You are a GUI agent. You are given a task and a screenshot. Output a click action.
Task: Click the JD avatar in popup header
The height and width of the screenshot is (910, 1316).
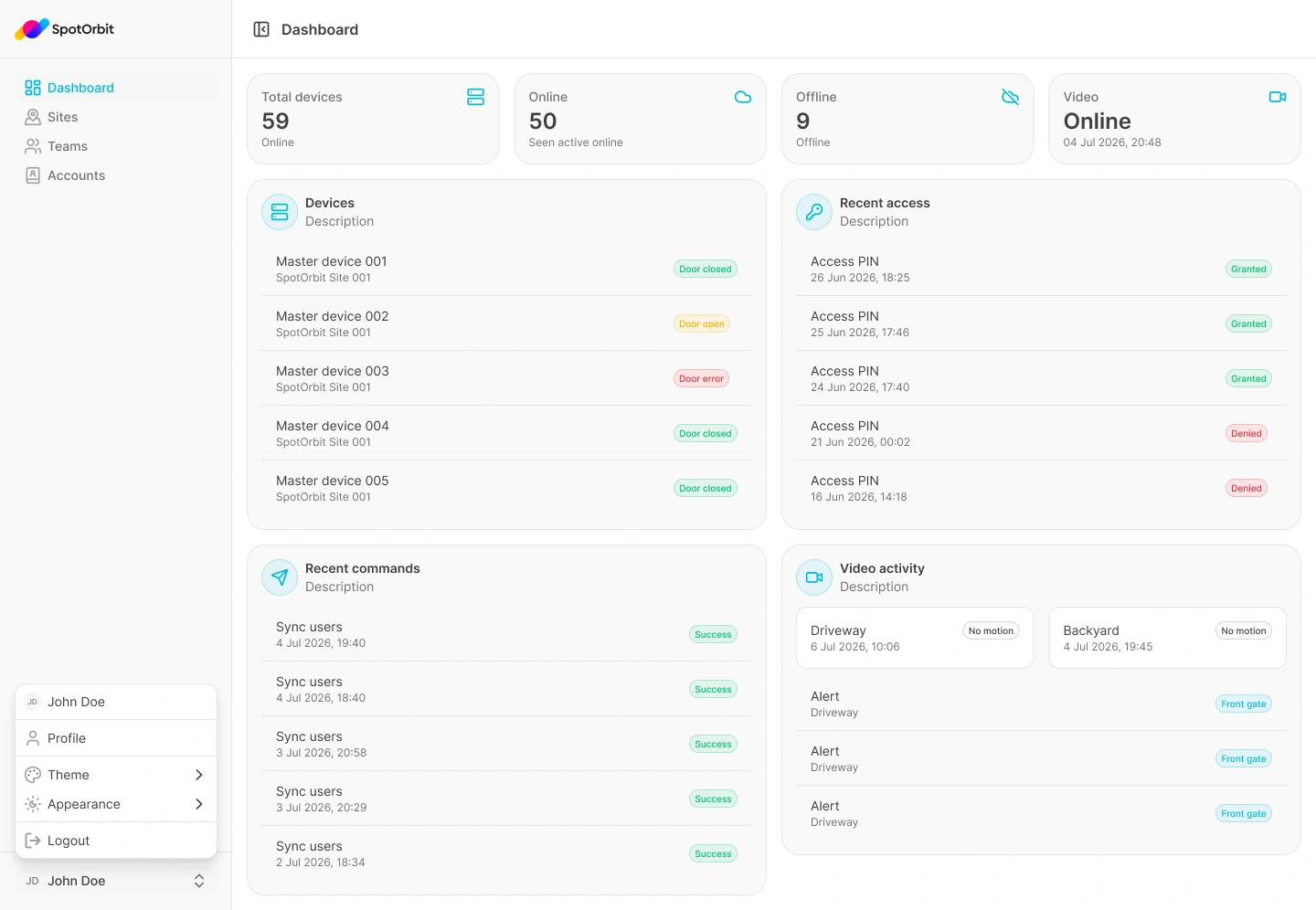pyautogui.click(x=33, y=702)
